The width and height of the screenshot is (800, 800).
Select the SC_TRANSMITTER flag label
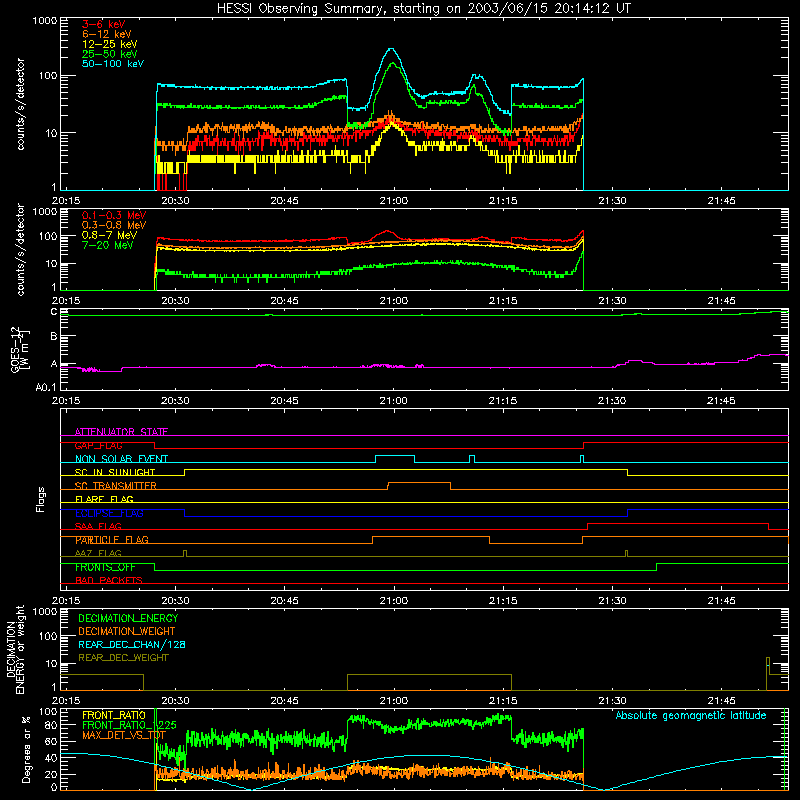coord(115,486)
